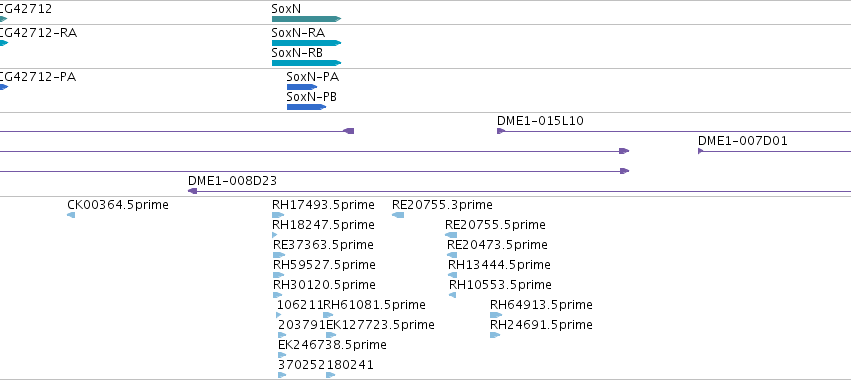Open the RH13444.5prime EST label
The image size is (851, 380).
pos(499,265)
